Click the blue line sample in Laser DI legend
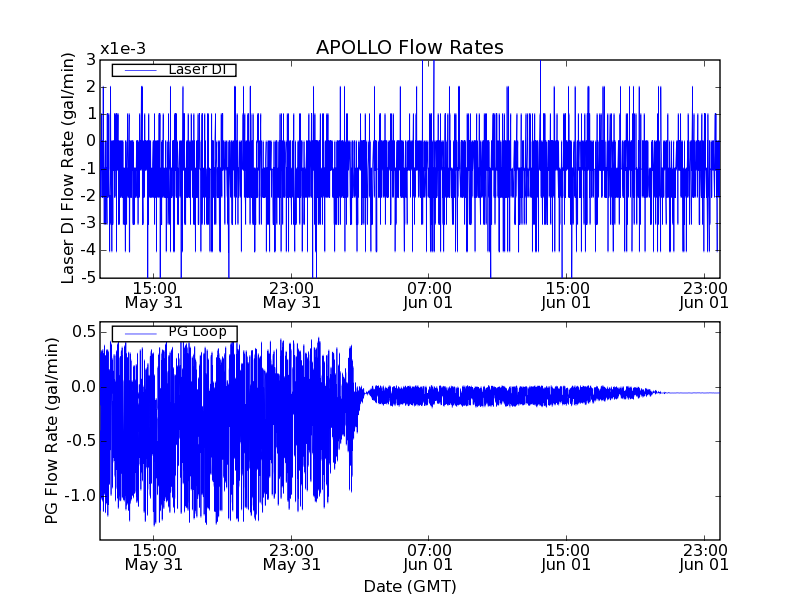 tap(138, 70)
